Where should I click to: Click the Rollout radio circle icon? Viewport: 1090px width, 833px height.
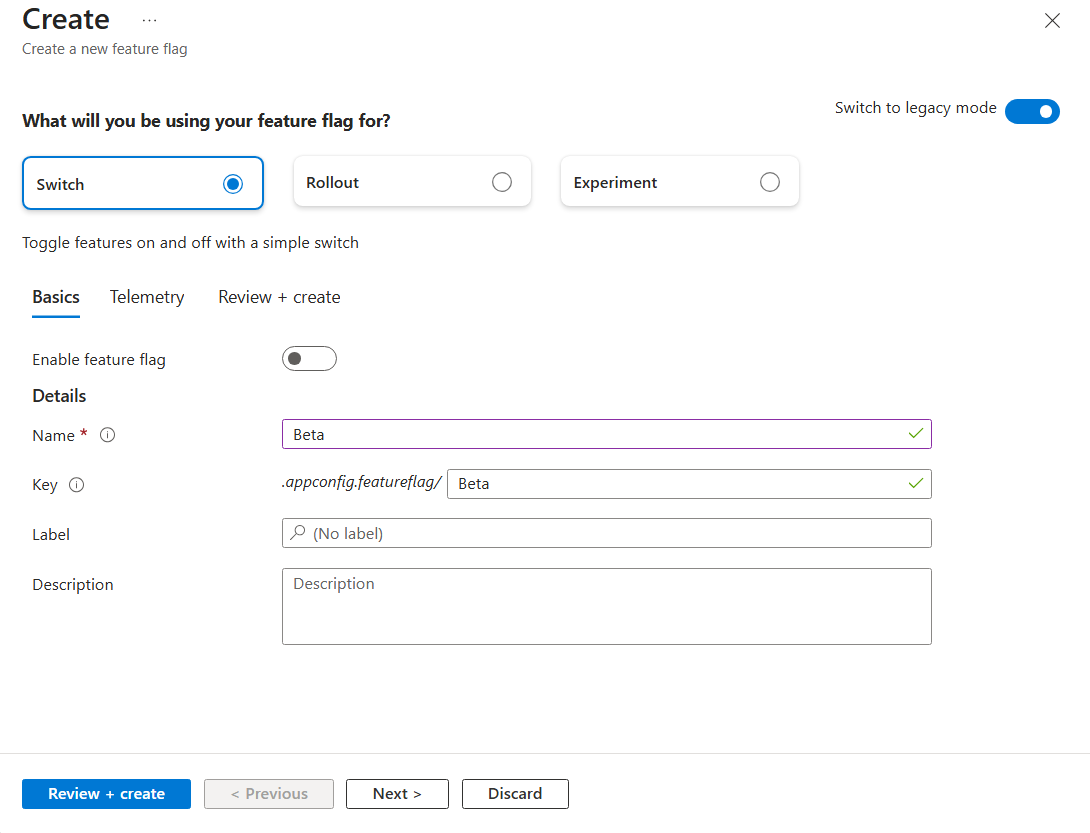(502, 182)
